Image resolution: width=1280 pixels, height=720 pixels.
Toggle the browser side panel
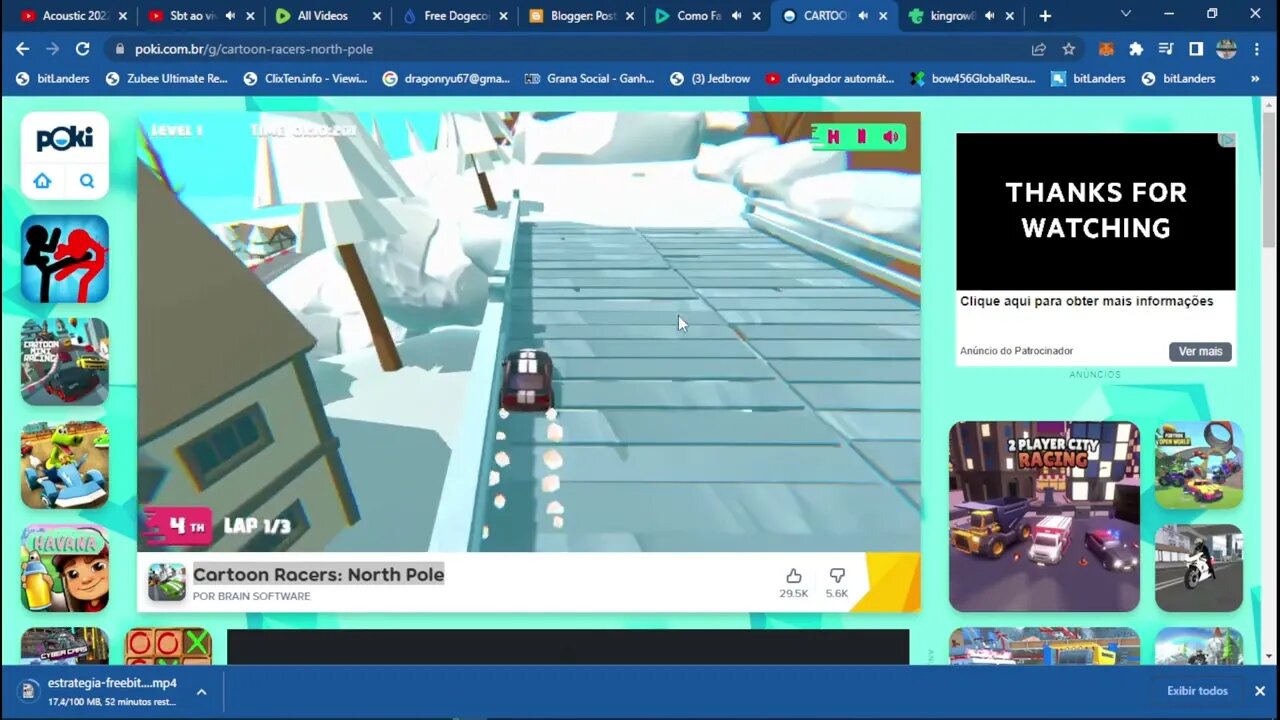pyautogui.click(x=1196, y=49)
